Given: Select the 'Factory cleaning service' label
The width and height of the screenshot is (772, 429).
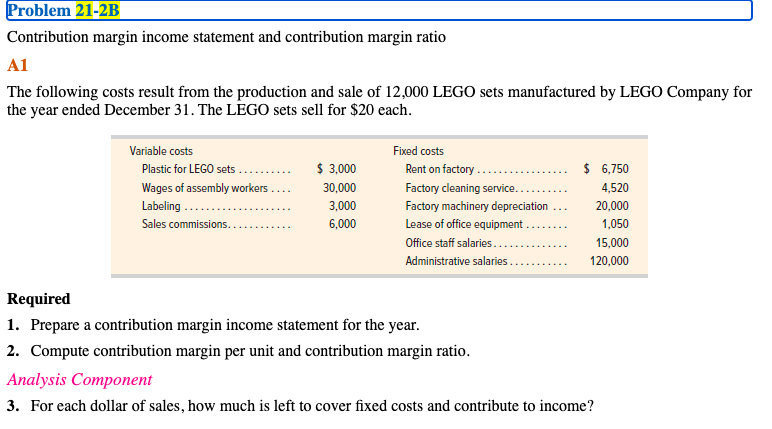Looking at the screenshot, I should click(x=461, y=188).
